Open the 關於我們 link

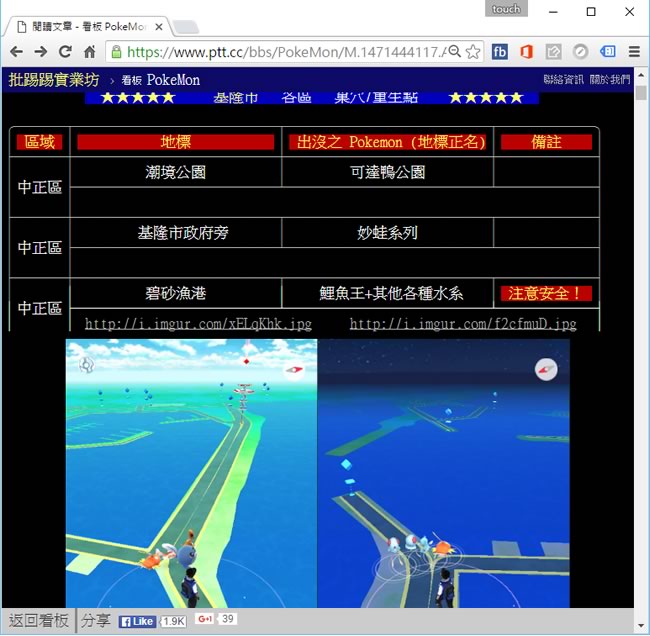[610, 79]
